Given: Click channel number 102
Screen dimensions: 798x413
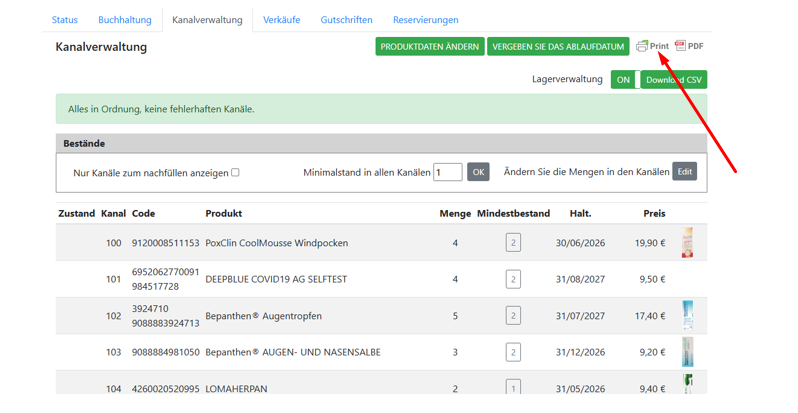Looking at the screenshot, I should (x=113, y=316).
